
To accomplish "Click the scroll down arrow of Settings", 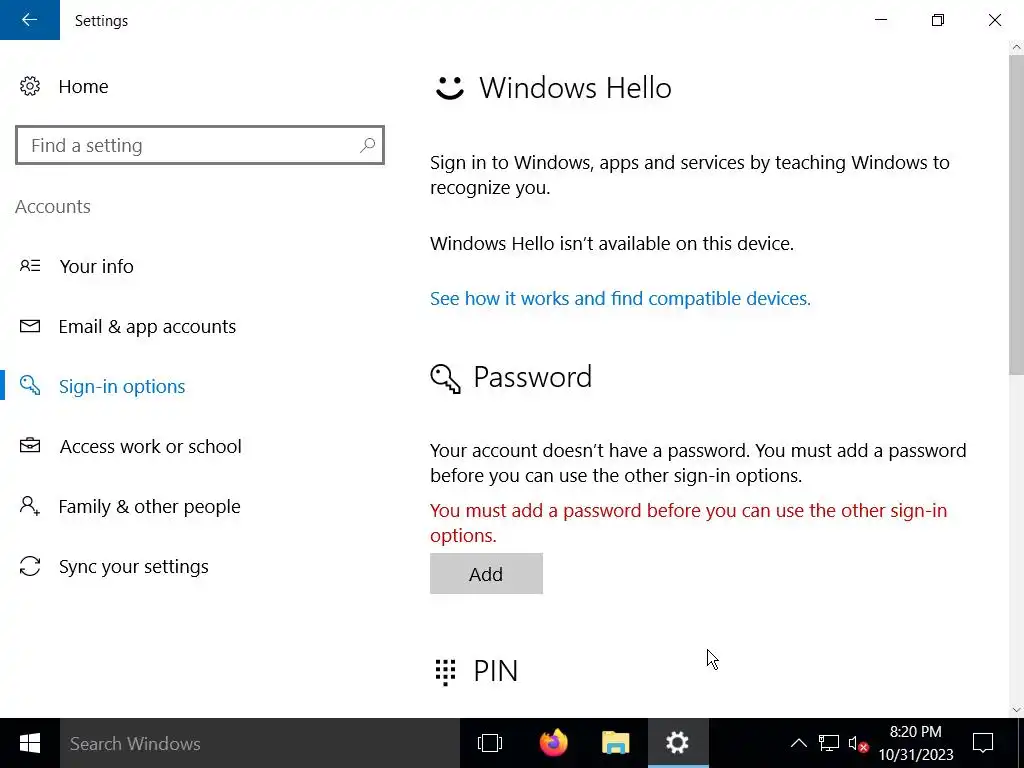I will tap(1016, 710).
